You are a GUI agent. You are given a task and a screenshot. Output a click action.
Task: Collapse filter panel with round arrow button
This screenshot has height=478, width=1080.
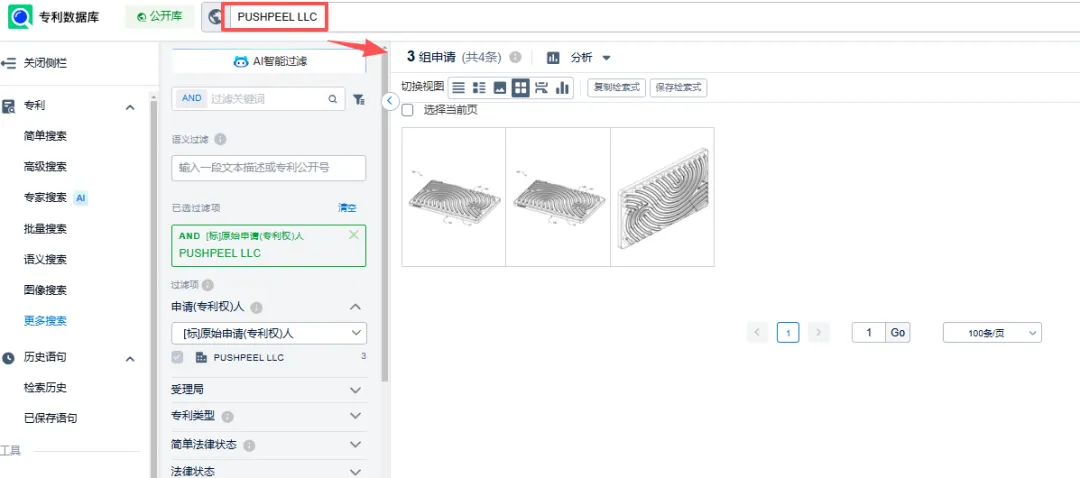pyautogui.click(x=389, y=101)
